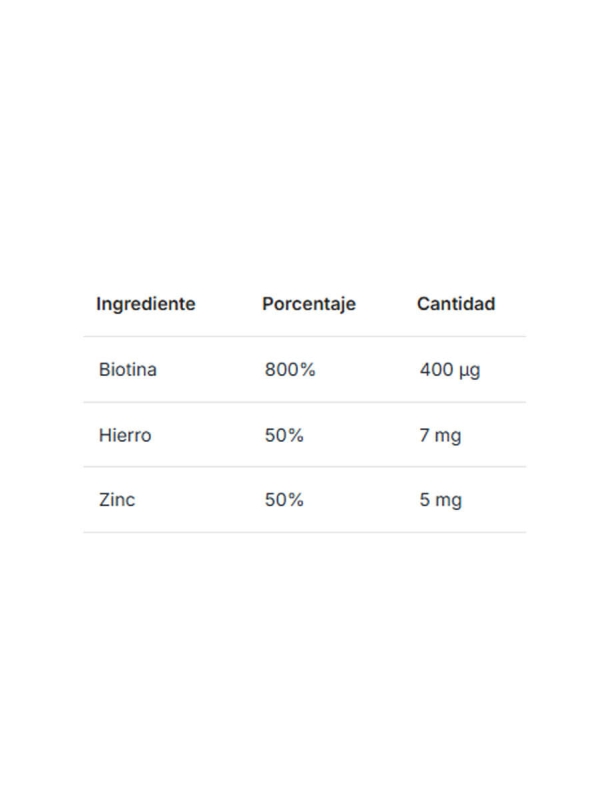Screen dimensions: 600x800
Task: Click the Porcentaje column header
Action: [x=308, y=304]
